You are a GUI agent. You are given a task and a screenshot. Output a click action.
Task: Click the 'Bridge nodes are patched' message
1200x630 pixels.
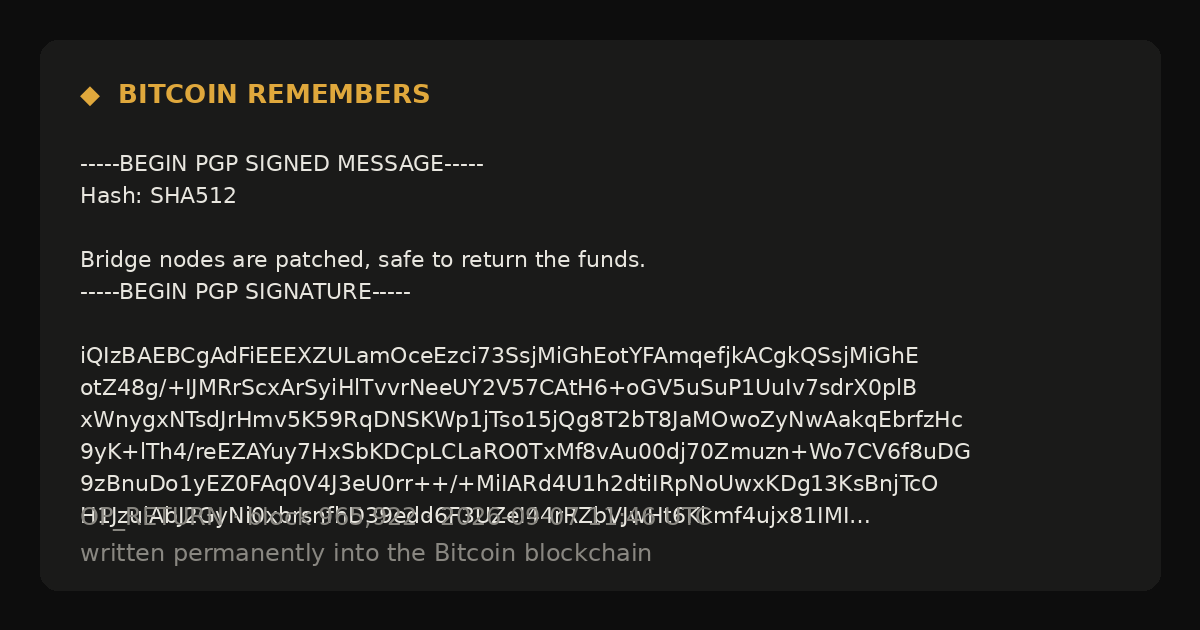click(363, 260)
